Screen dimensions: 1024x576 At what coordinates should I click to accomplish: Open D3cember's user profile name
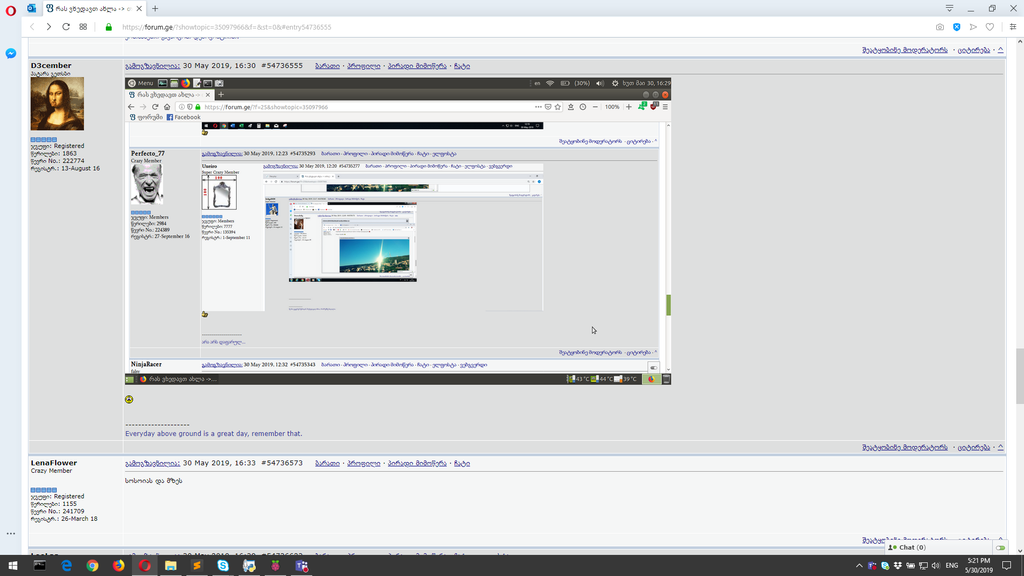pos(51,65)
